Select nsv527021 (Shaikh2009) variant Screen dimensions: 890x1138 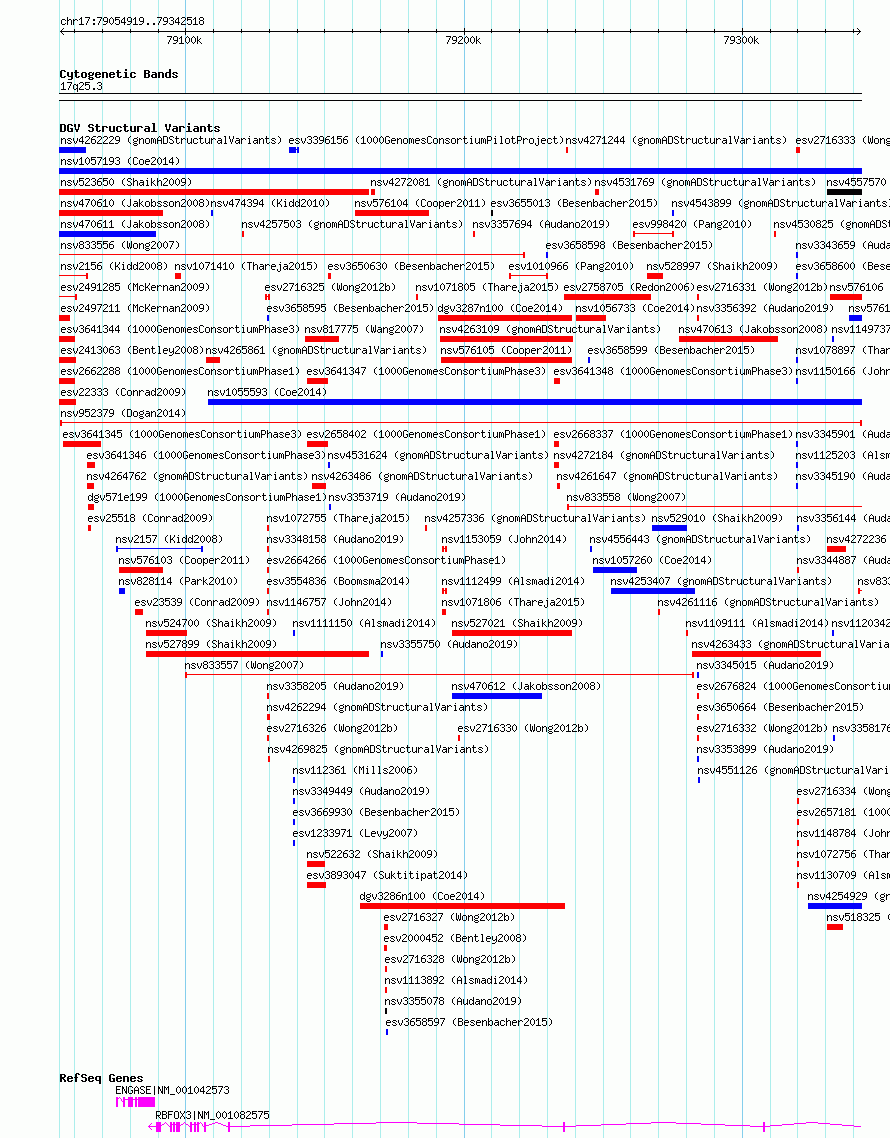pos(517,624)
